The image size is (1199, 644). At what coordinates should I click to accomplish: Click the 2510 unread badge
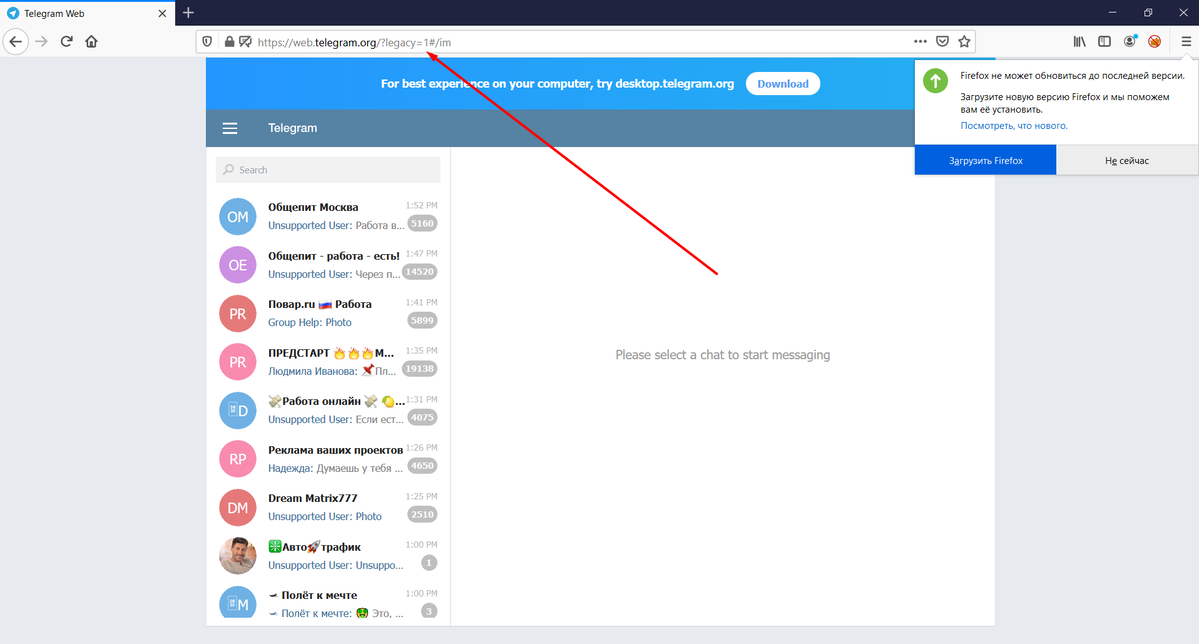pyautogui.click(x=422, y=515)
